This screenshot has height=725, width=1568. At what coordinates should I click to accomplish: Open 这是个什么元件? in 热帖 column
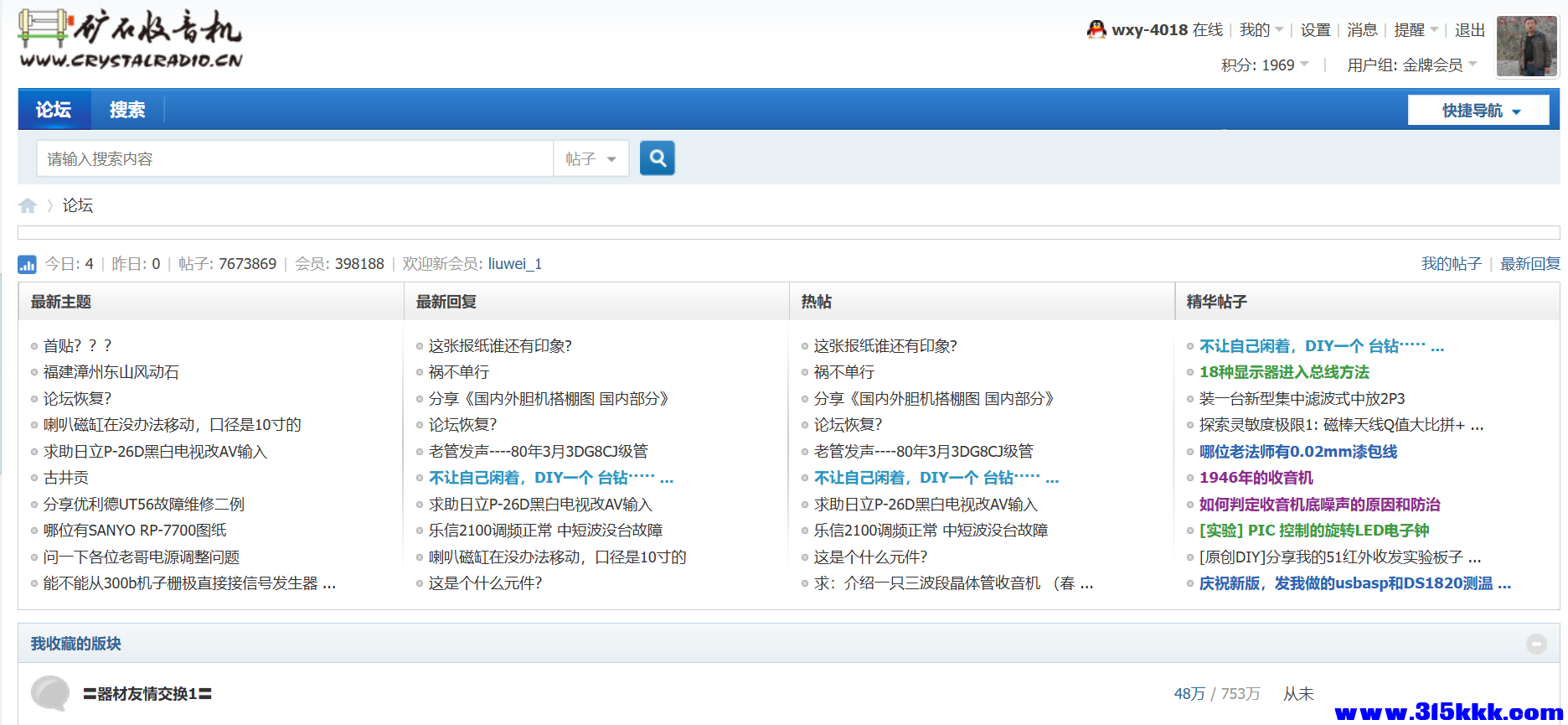click(x=871, y=557)
